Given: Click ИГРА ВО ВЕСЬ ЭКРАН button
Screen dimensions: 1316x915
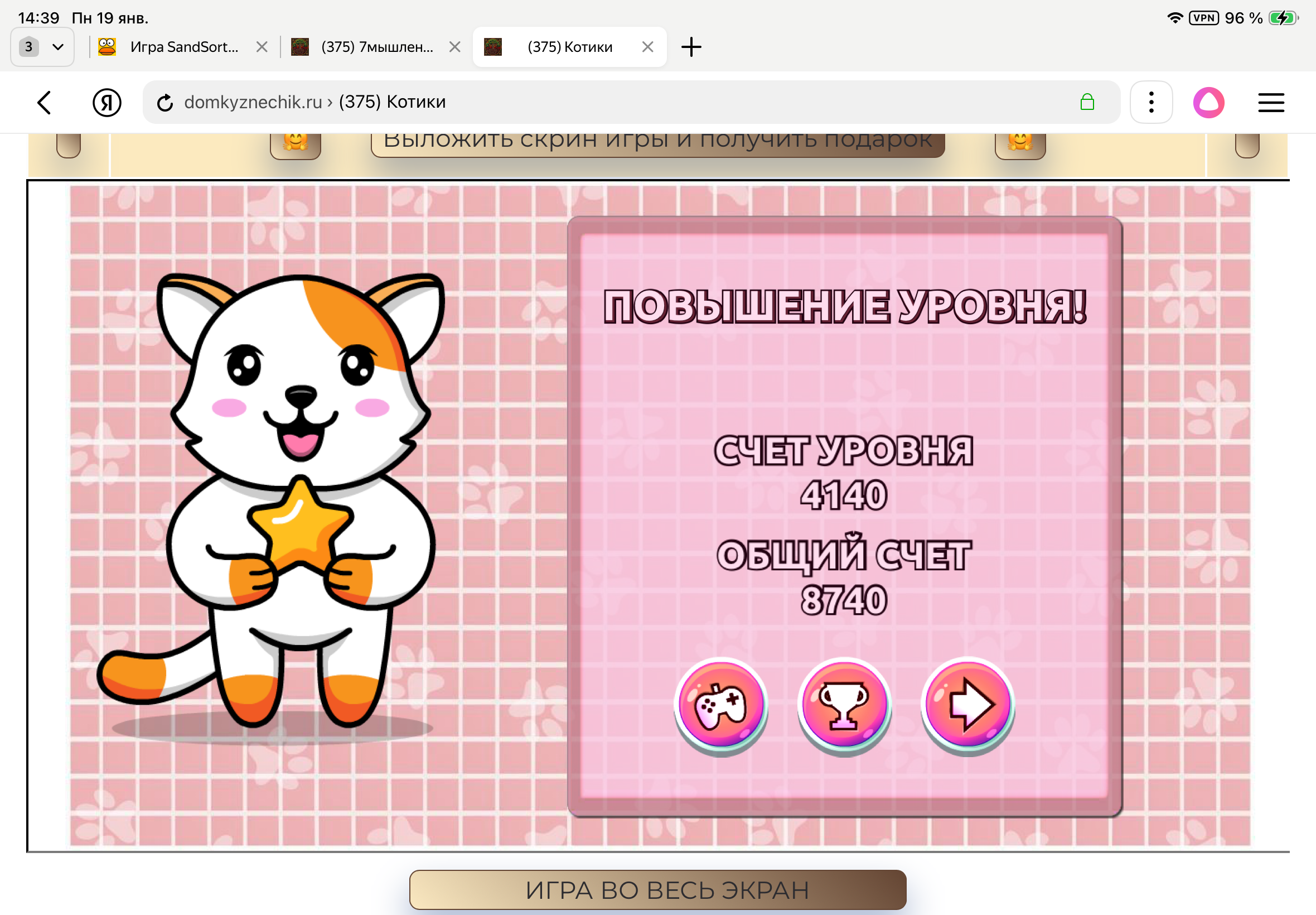Looking at the screenshot, I should pyautogui.click(x=657, y=889).
